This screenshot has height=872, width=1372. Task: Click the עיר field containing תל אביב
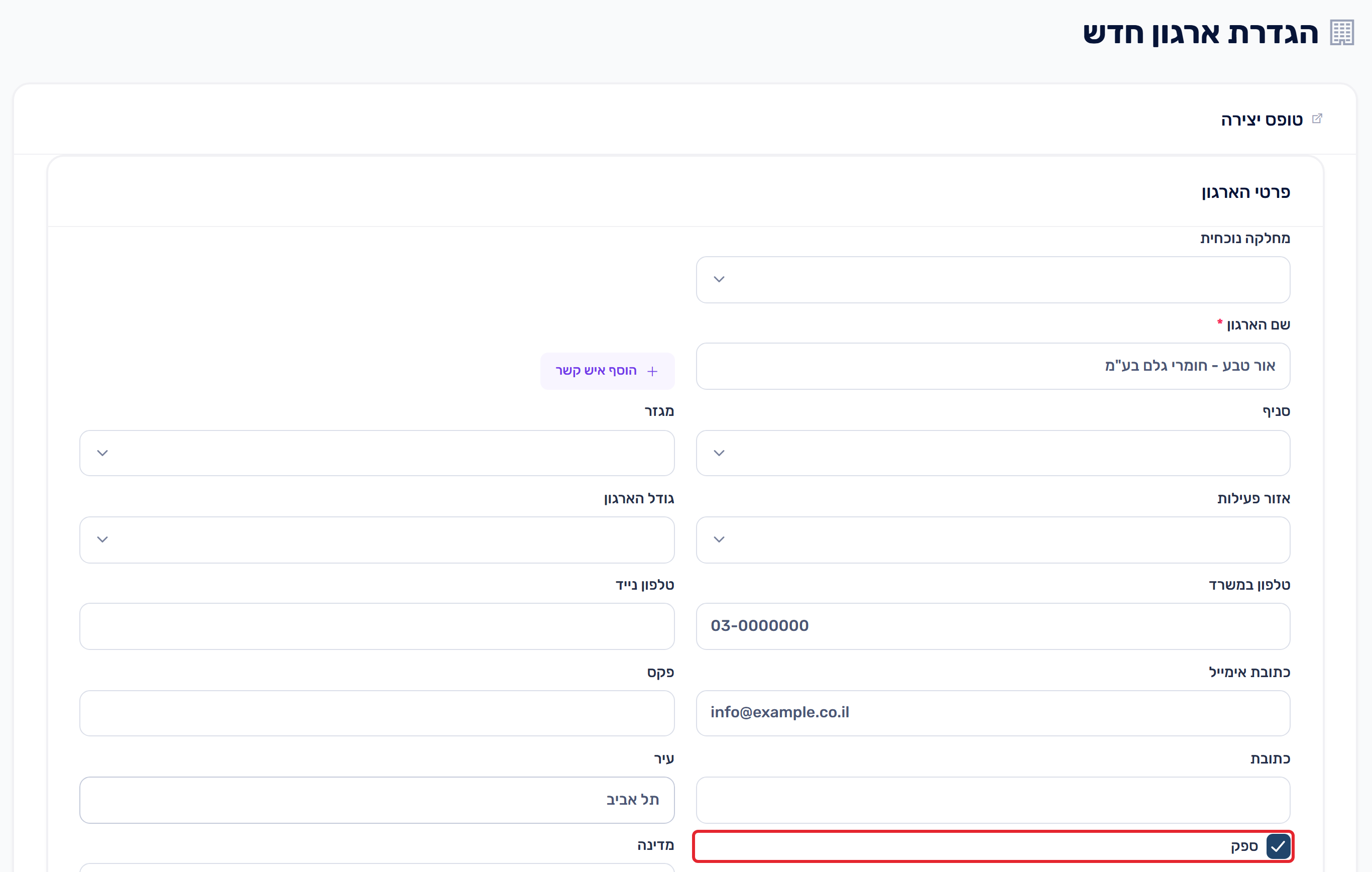377,800
